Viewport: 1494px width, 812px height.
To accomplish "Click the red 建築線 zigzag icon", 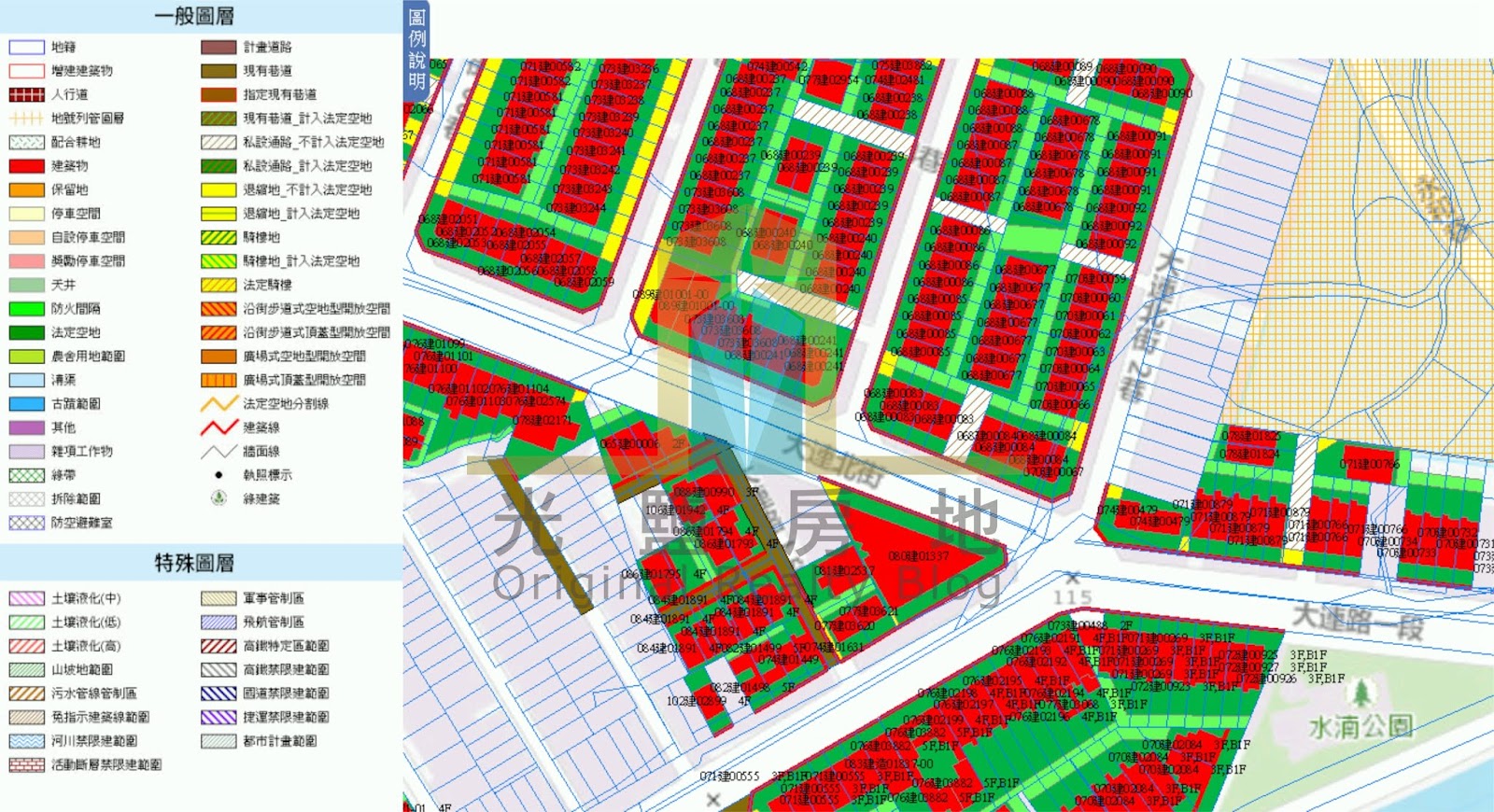I will pyautogui.click(x=218, y=427).
